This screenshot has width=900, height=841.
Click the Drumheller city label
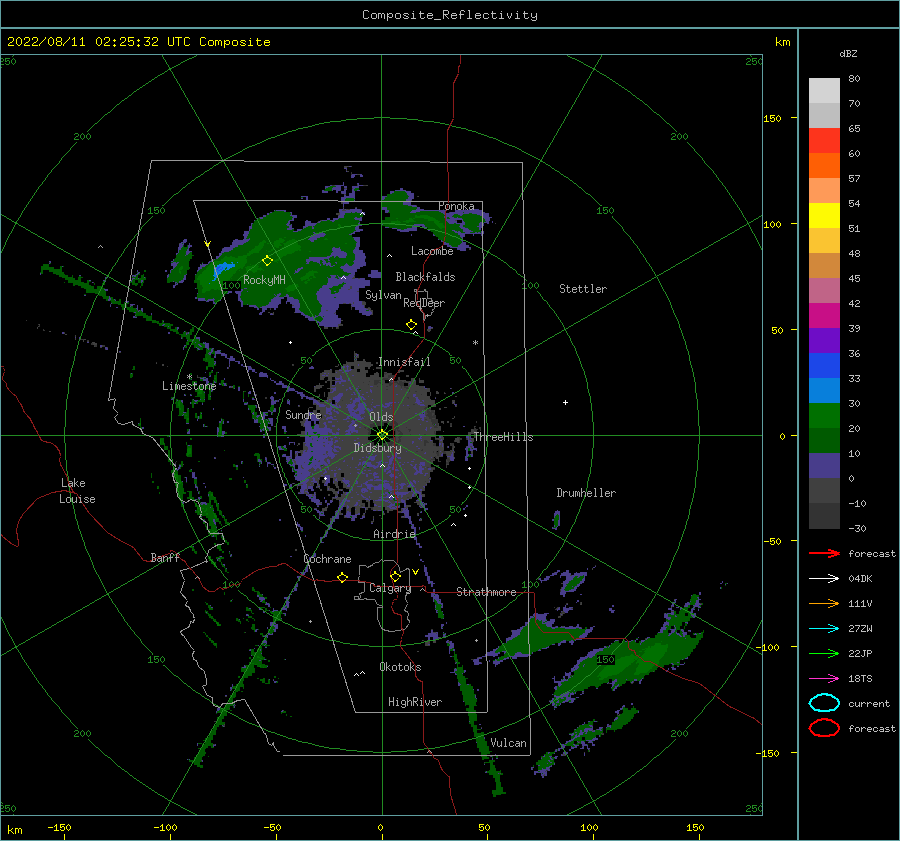[x=586, y=493]
